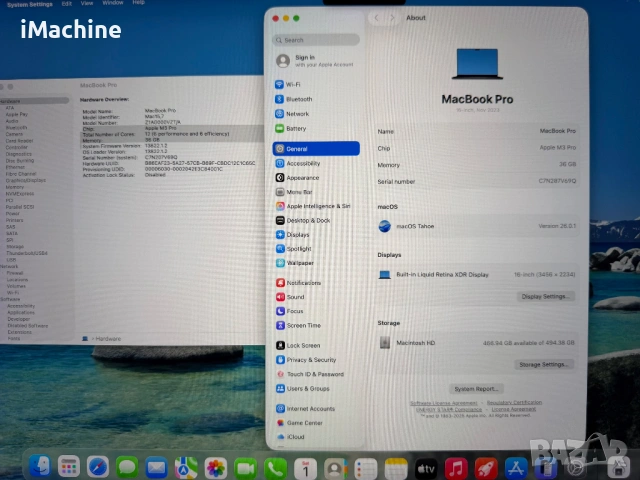
Task: Open Accessibility settings in sidebar
Action: pyautogui.click(x=298, y=163)
